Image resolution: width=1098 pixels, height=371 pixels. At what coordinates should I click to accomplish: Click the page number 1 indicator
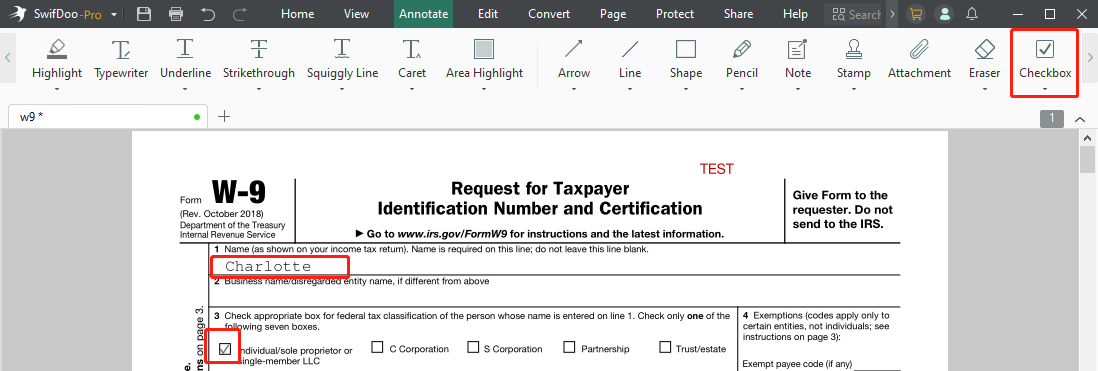point(1052,118)
